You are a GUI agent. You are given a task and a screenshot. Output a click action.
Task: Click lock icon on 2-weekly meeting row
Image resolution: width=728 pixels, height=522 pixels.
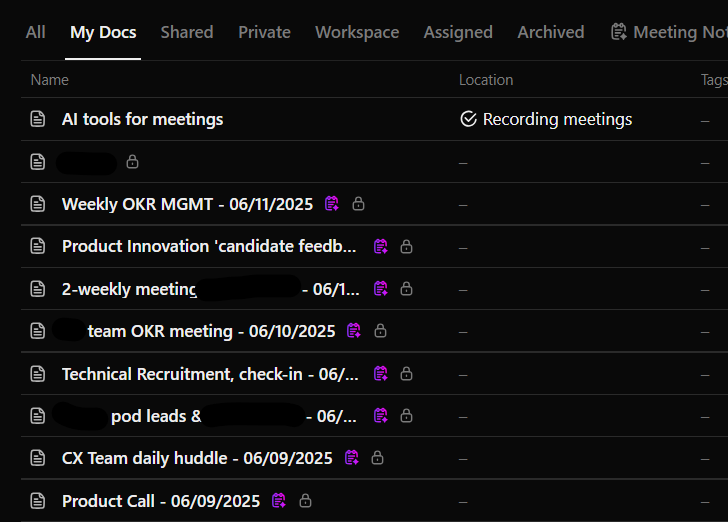pyautogui.click(x=406, y=288)
